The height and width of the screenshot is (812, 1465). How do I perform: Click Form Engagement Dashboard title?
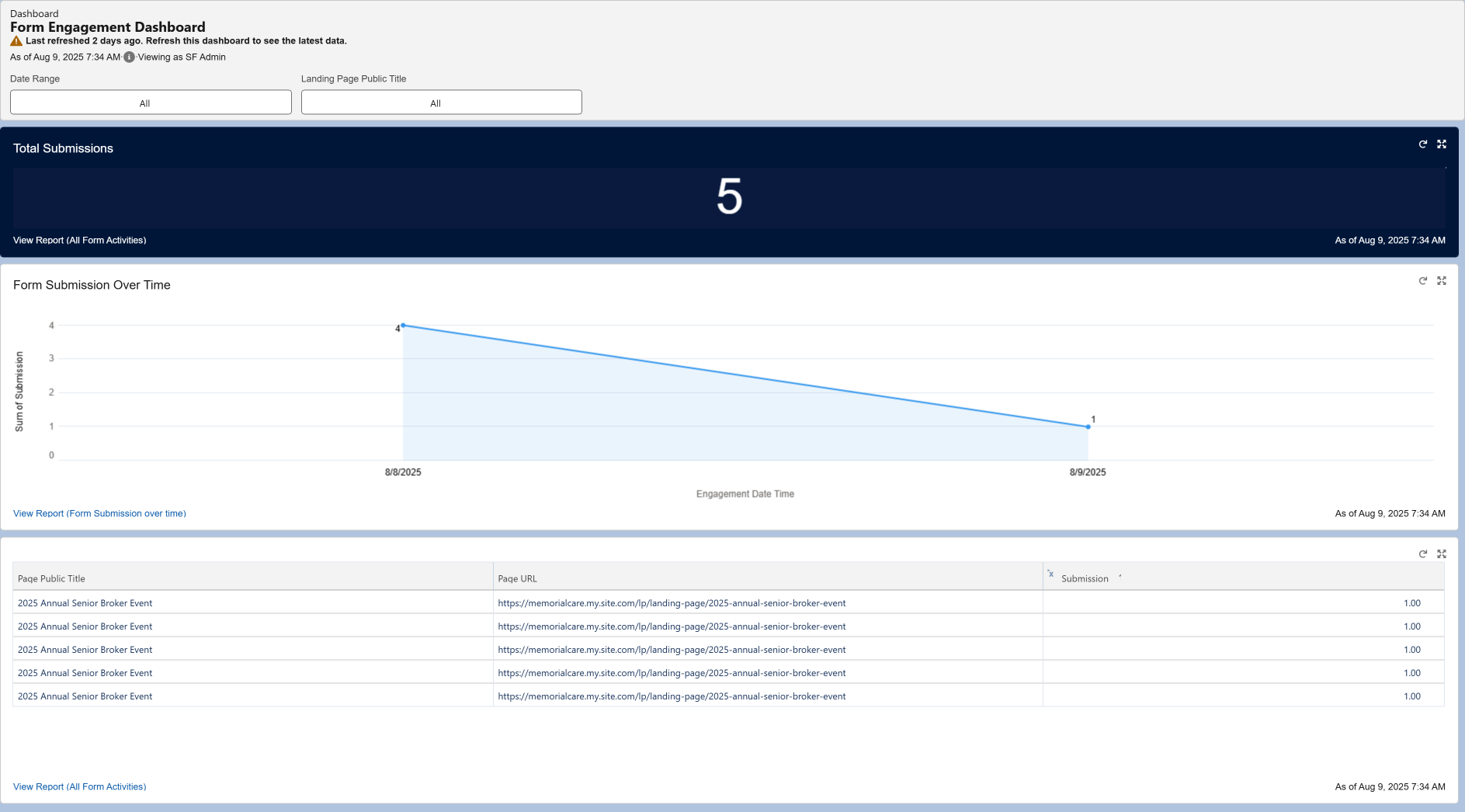click(108, 27)
